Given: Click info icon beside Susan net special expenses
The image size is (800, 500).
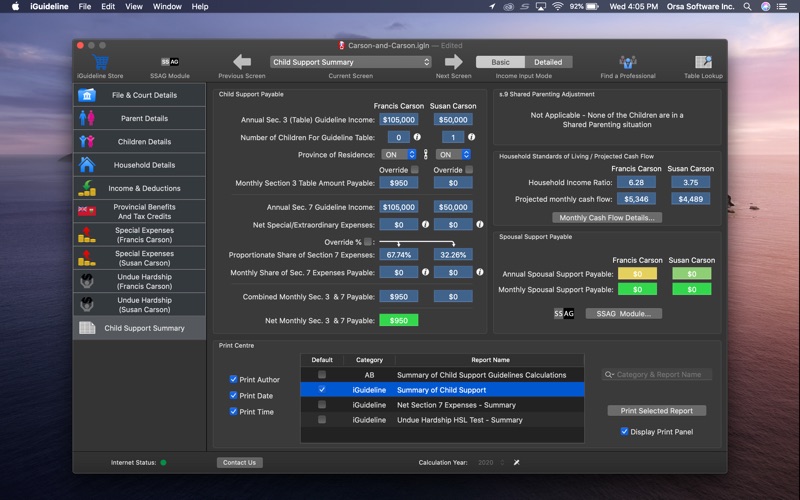Looking at the screenshot, I should (x=480, y=224).
